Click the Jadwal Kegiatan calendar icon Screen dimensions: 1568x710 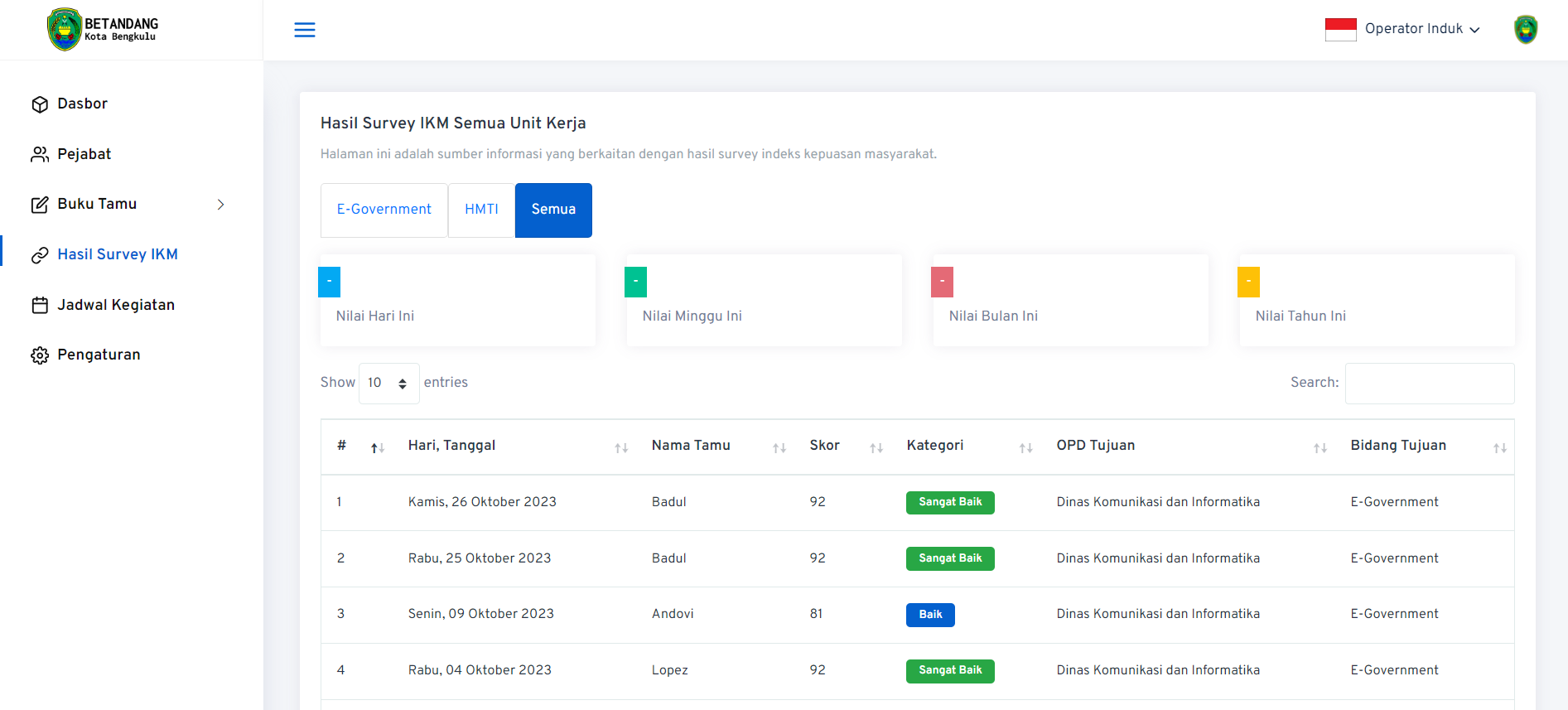[40, 306]
